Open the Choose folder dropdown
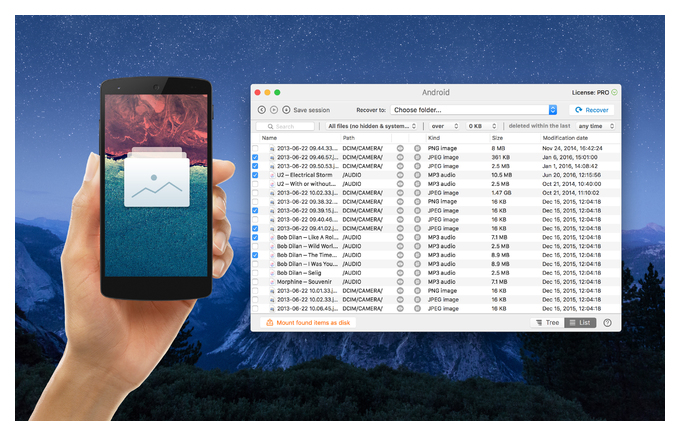Image resolution: width=680 pixels, height=436 pixels. [x=474, y=110]
